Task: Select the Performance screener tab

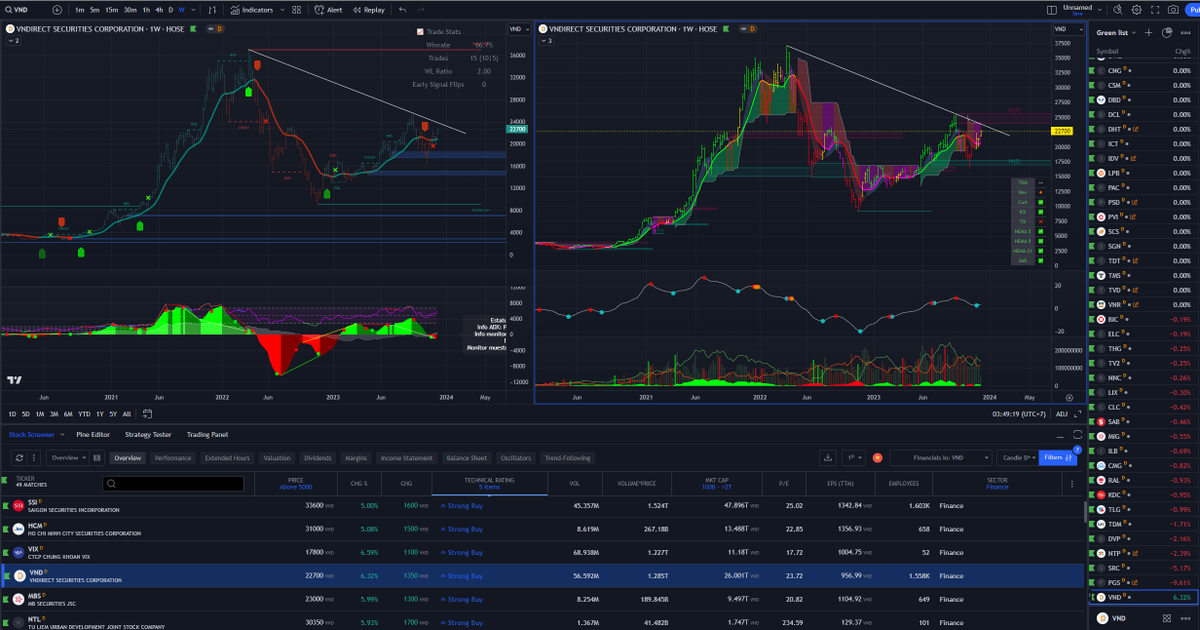Action: pos(173,458)
